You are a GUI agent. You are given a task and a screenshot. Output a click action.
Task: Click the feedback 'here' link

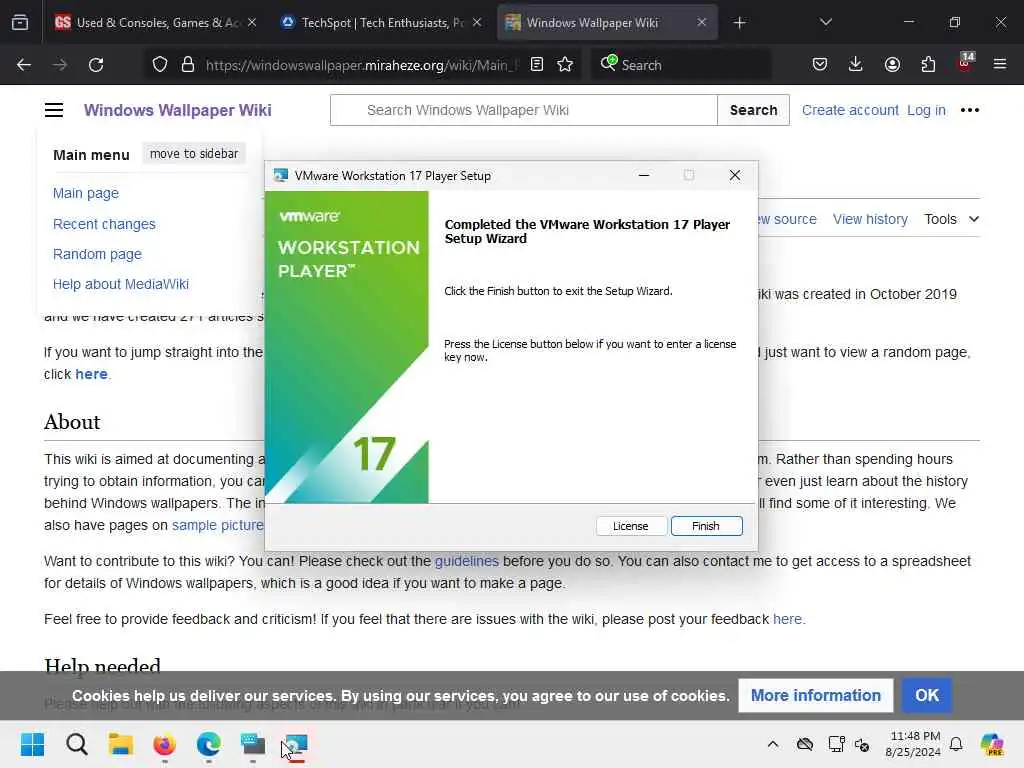[788, 619]
